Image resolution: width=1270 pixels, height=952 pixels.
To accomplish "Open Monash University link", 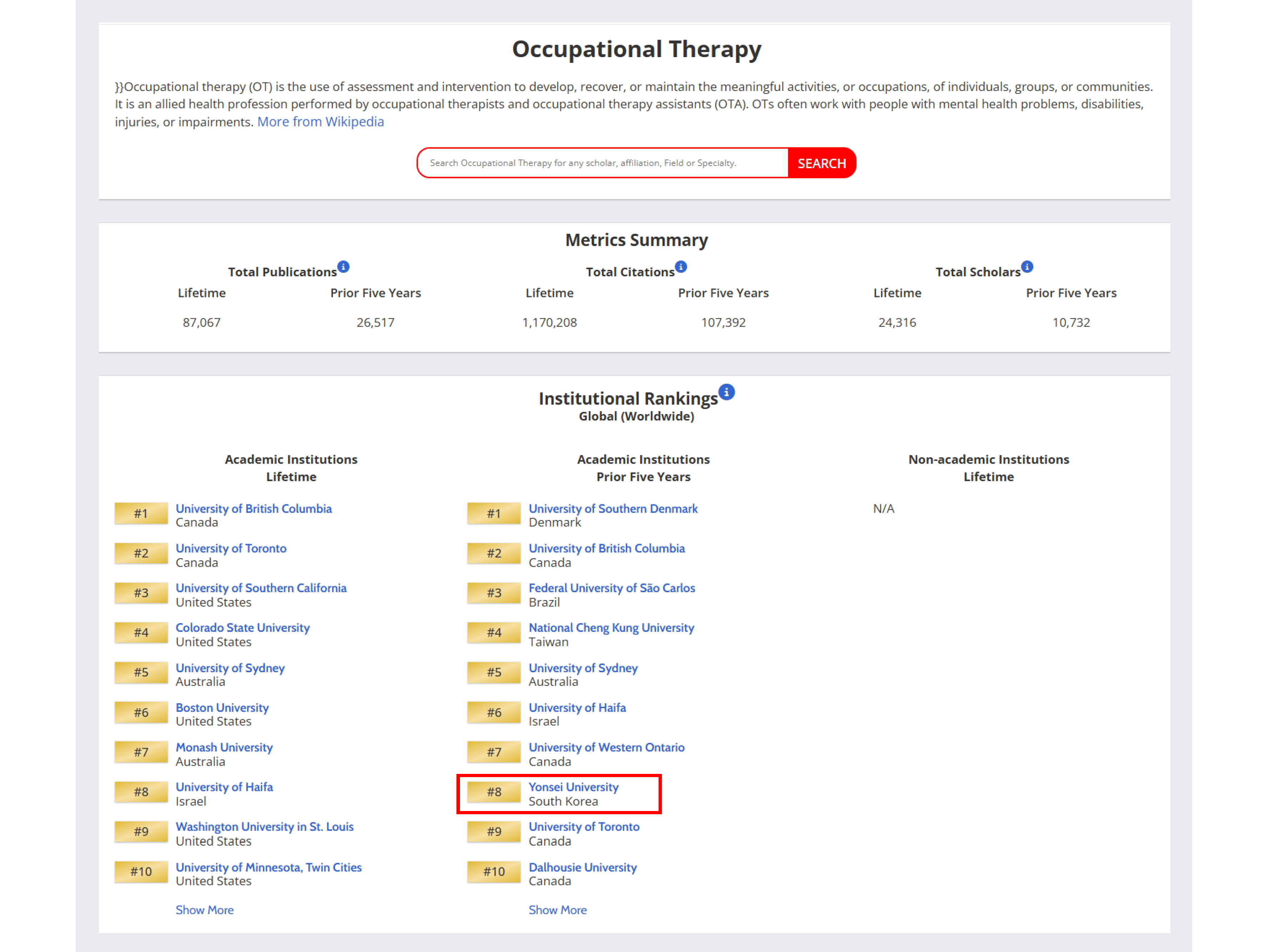I will coord(225,747).
